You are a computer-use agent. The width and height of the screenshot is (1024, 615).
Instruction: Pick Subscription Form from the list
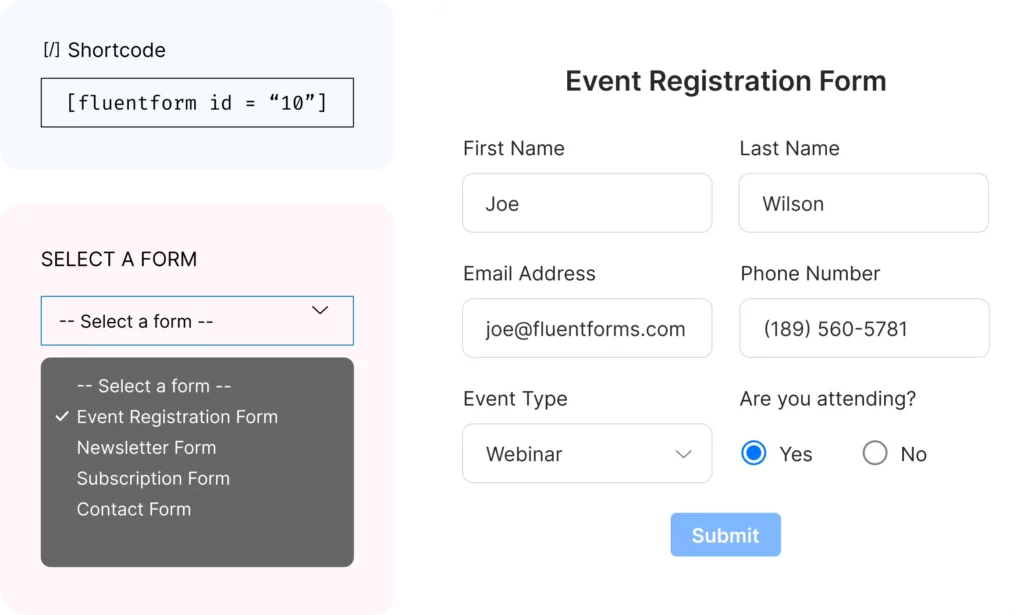153,478
